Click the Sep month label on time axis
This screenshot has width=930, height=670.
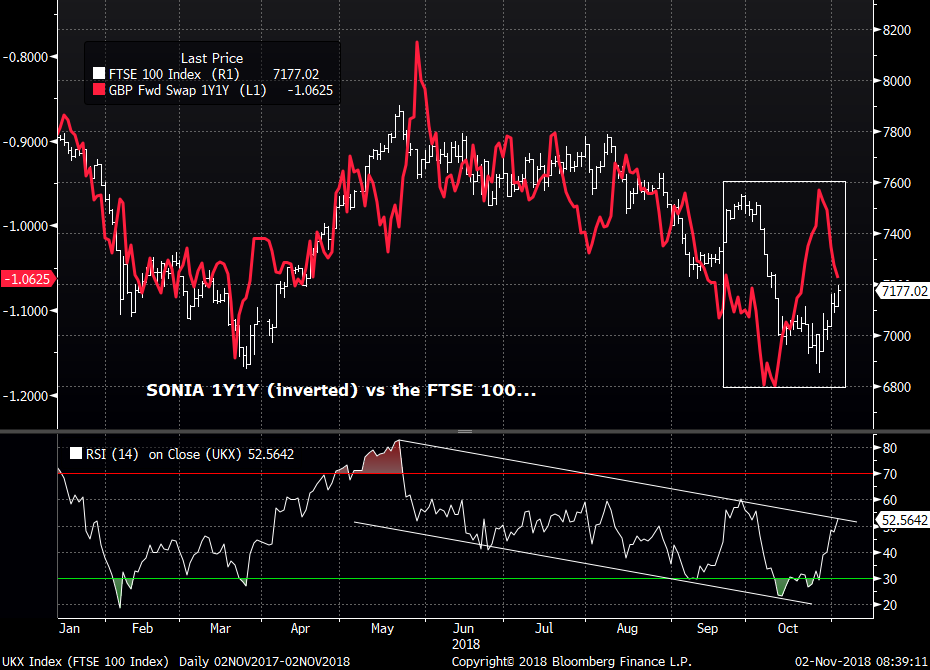pyautogui.click(x=708, y=628)
